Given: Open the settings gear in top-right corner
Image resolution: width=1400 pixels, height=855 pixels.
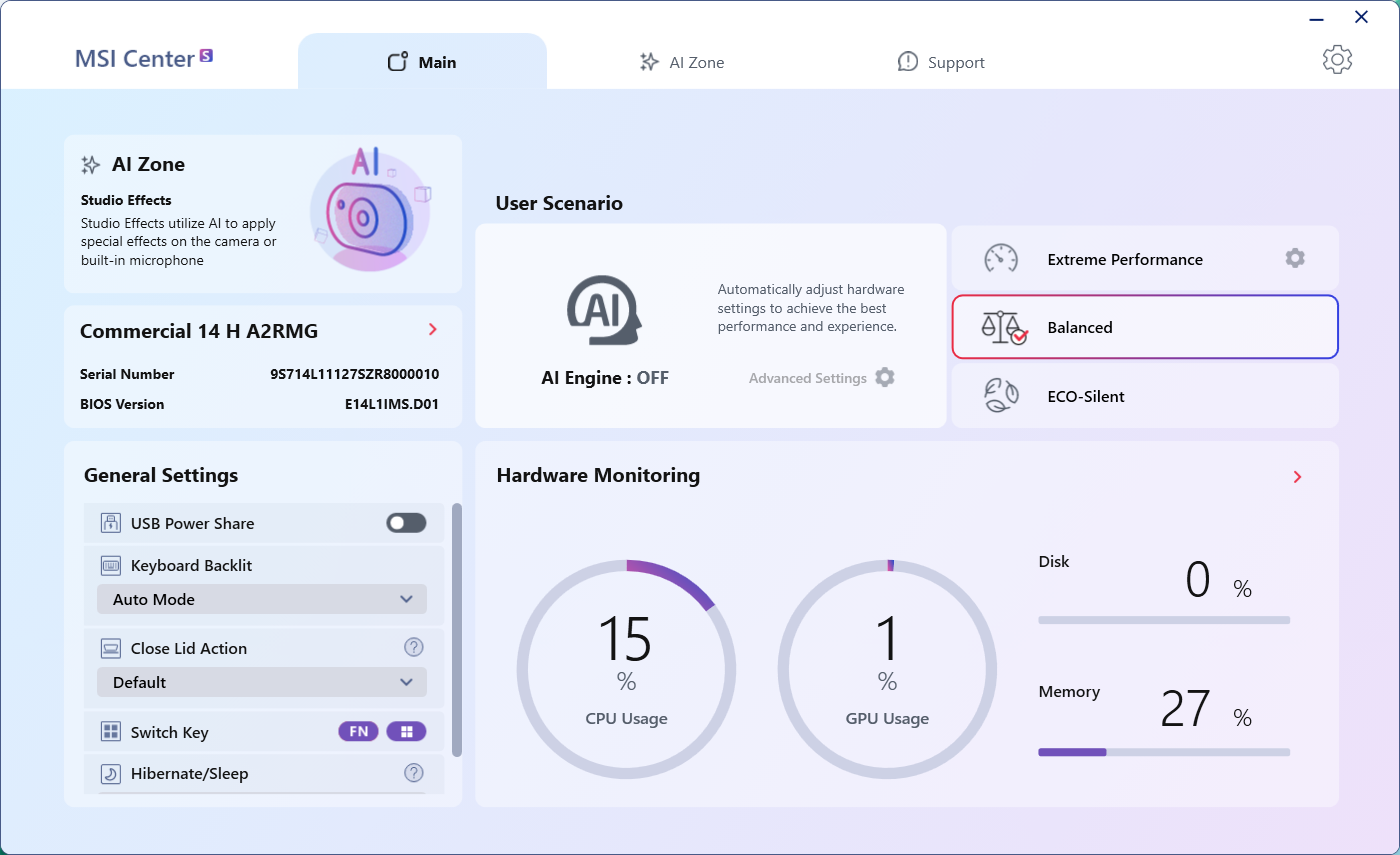Looking at the screenshot, I should tap(1337, 60).
